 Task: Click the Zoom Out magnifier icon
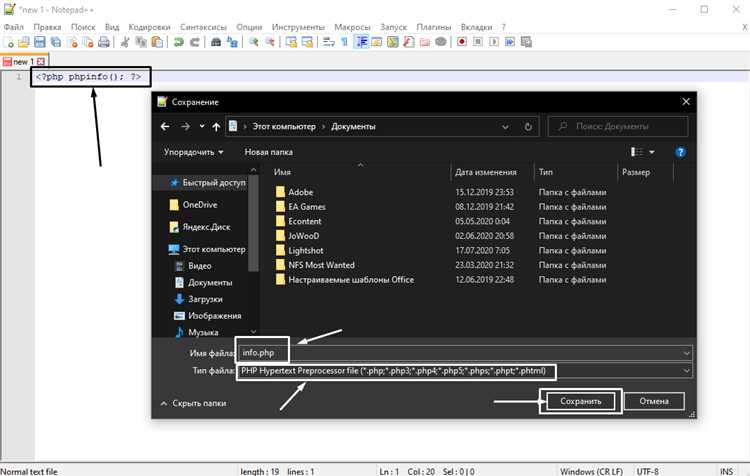click(270, 42)
